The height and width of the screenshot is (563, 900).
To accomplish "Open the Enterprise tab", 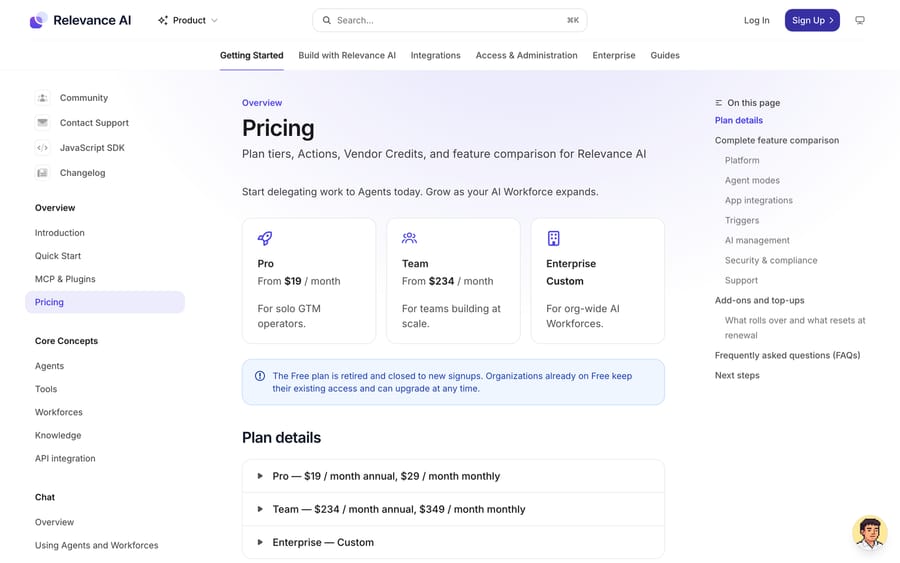I will 614,55.
